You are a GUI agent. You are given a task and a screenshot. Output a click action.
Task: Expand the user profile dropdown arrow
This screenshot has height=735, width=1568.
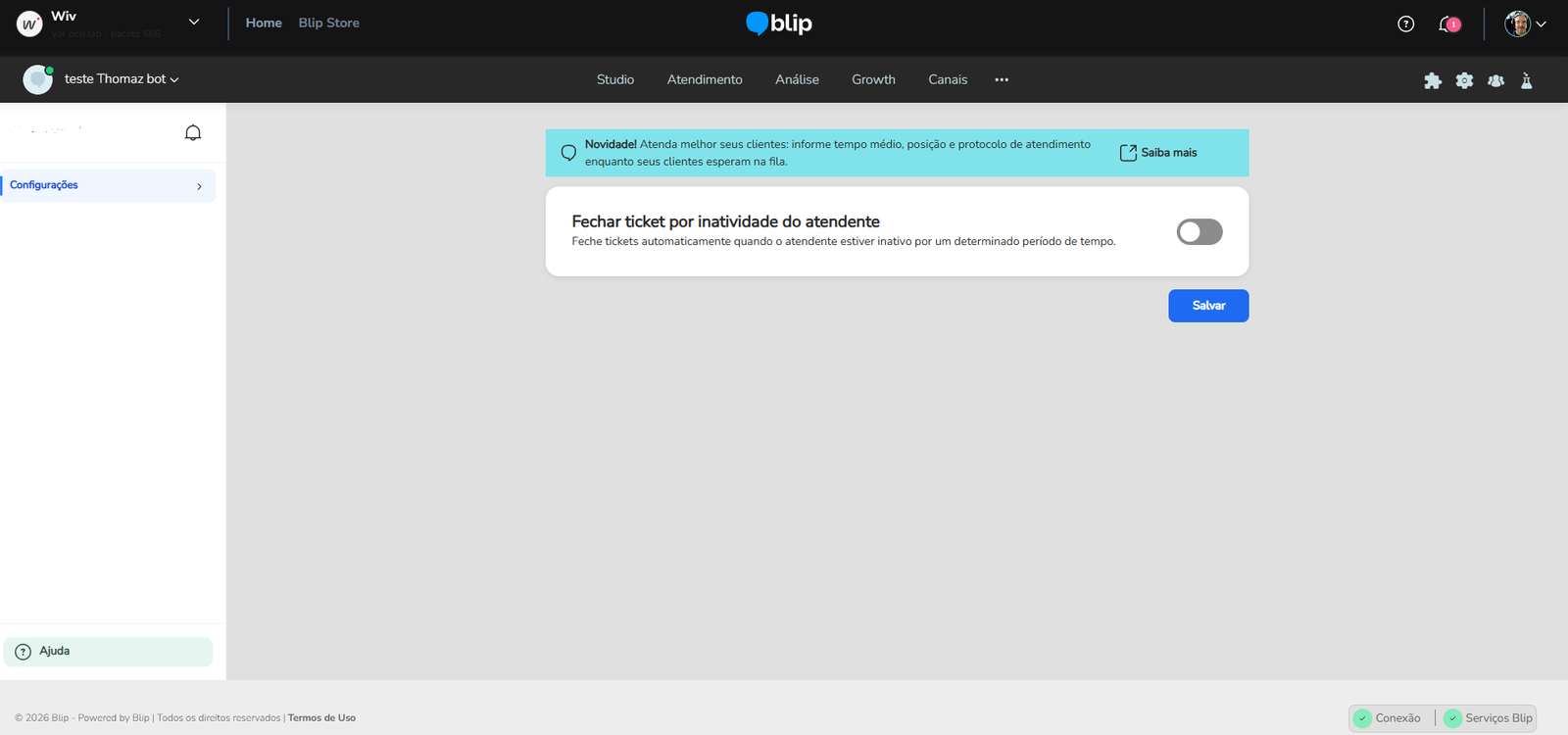(1541, 24)
